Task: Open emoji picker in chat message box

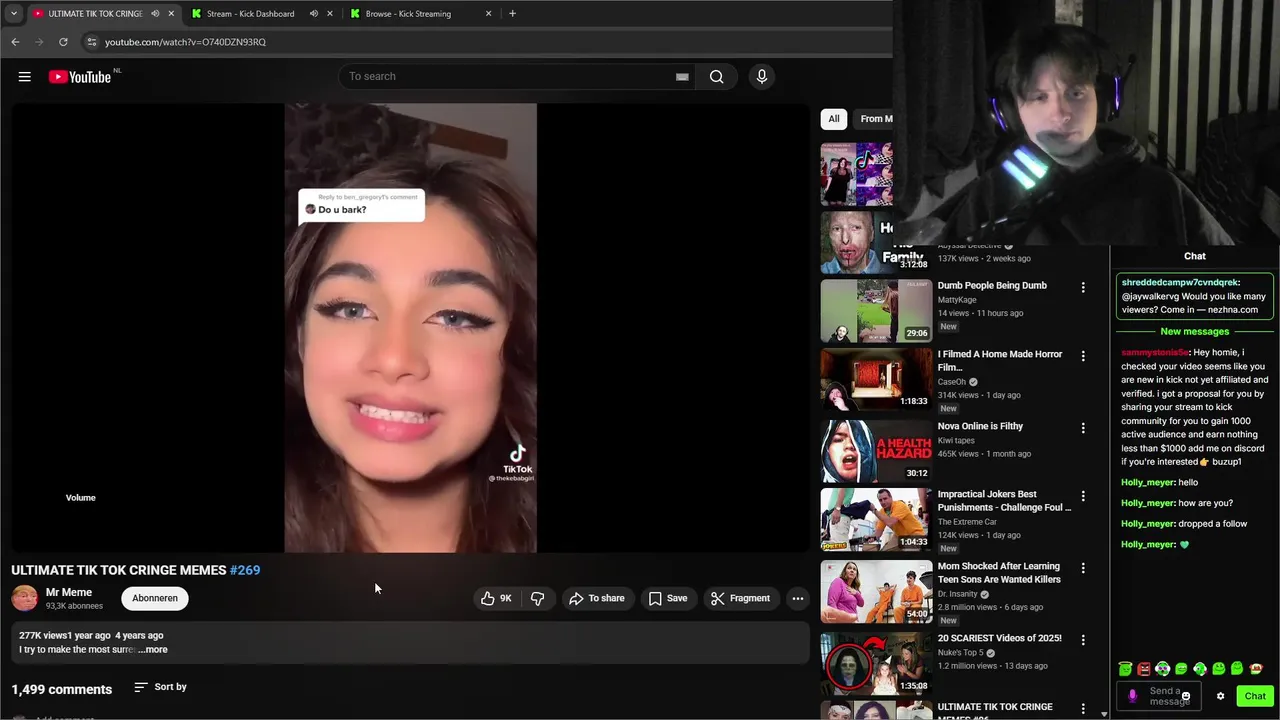Action: (x=1186, y=696)
